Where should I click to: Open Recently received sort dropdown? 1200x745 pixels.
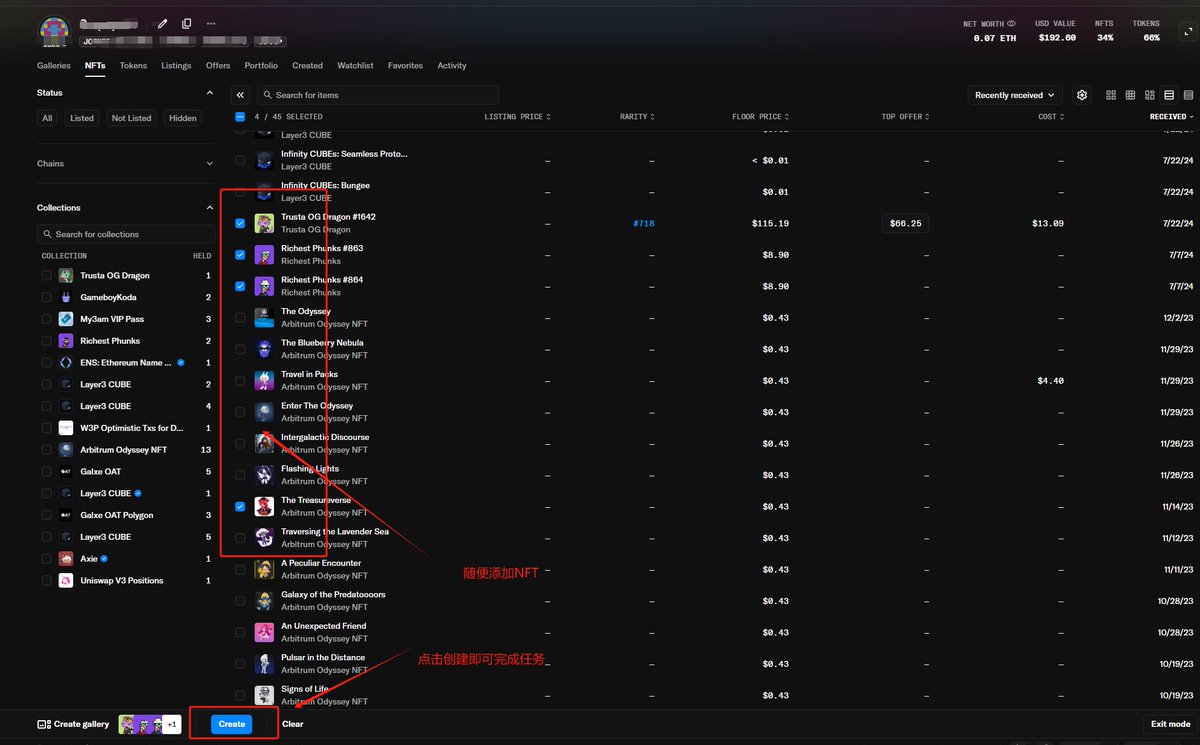click(1014, 95)
